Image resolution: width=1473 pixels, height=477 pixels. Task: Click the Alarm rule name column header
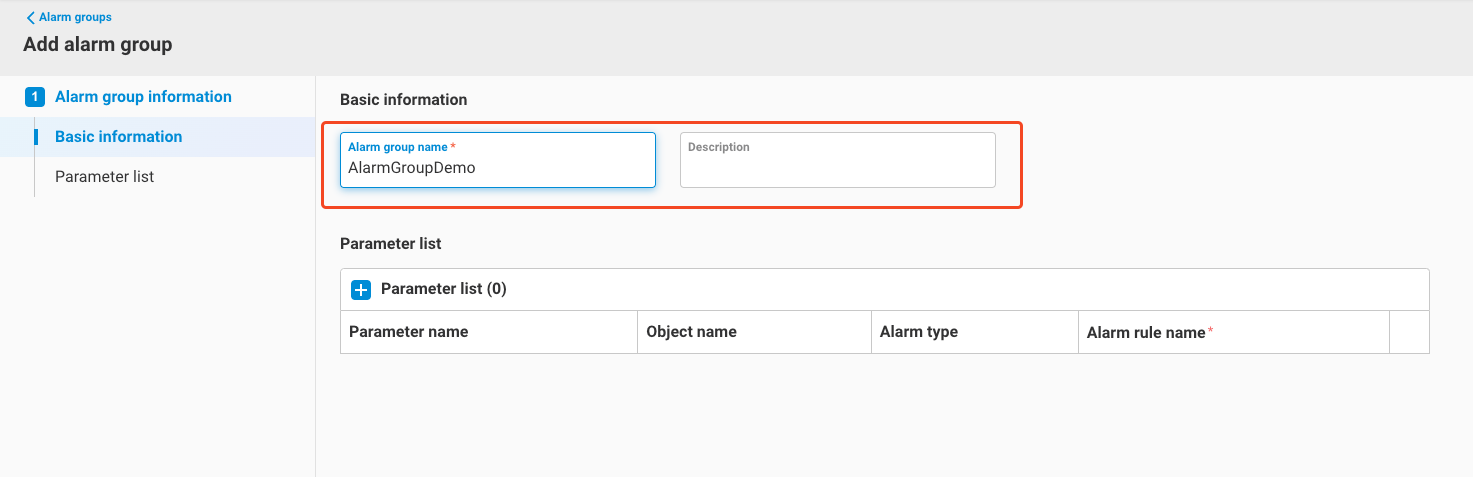pyautogui.click(x=1146, y=333)
